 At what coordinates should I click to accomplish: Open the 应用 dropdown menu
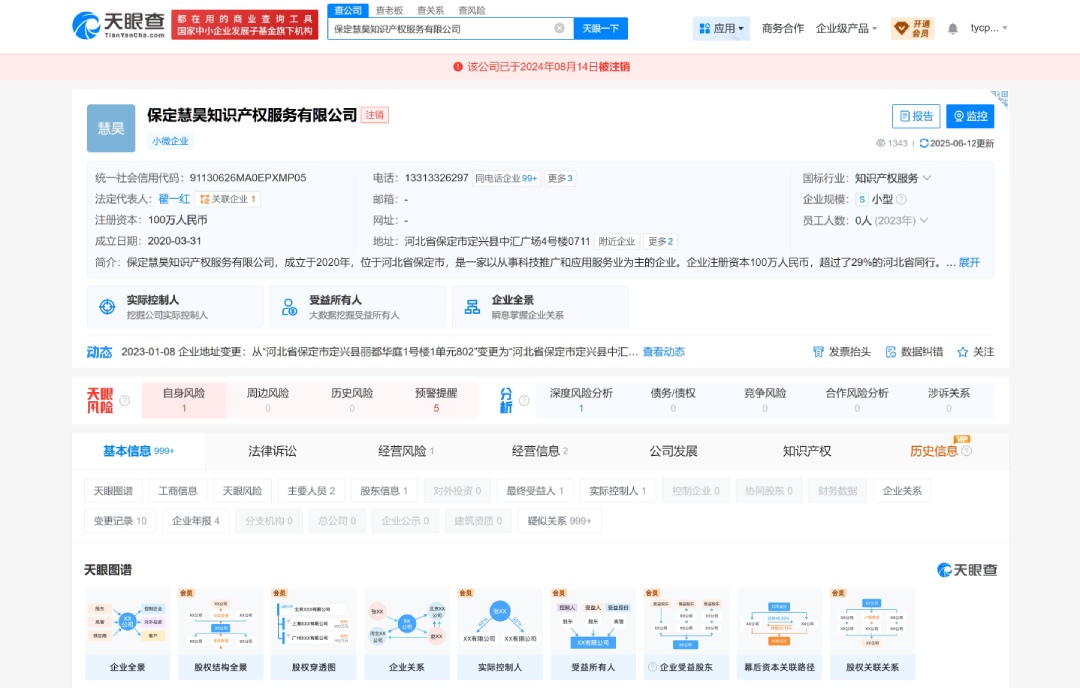coord(721,28)
